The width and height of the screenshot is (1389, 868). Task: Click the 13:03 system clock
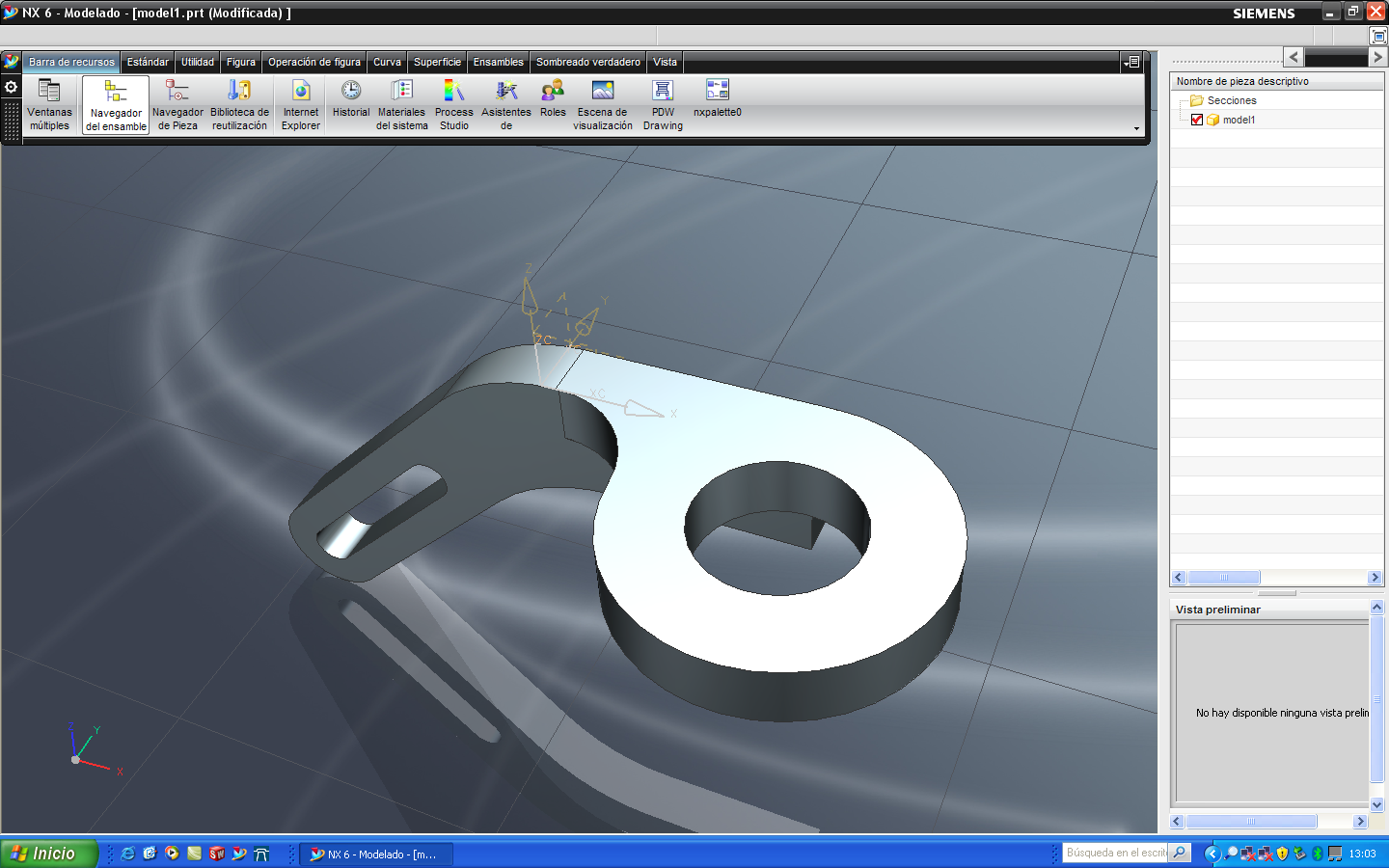(1362, 854)
